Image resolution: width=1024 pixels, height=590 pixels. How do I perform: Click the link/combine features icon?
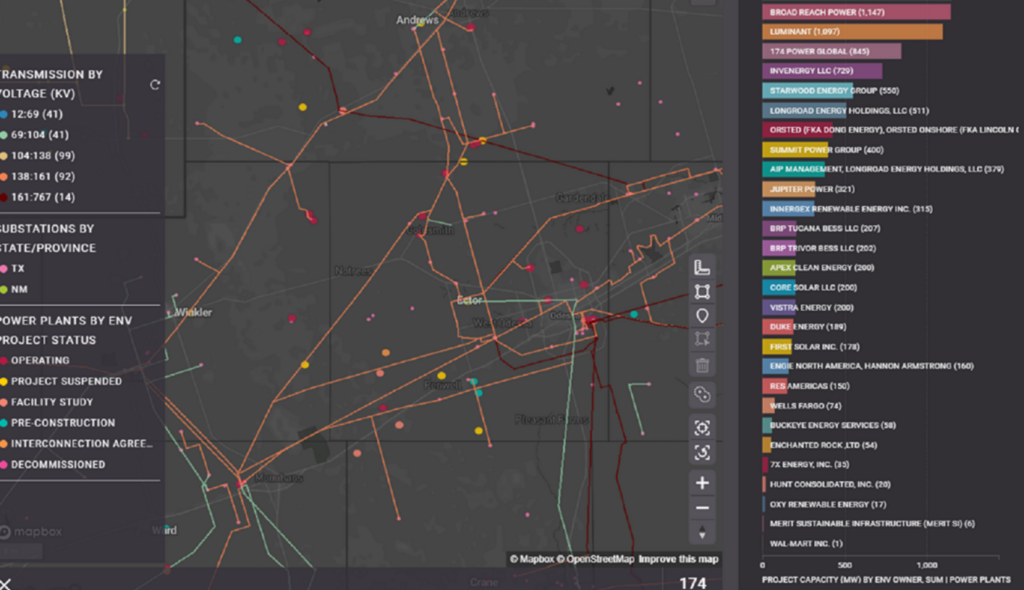pos(702,395)
